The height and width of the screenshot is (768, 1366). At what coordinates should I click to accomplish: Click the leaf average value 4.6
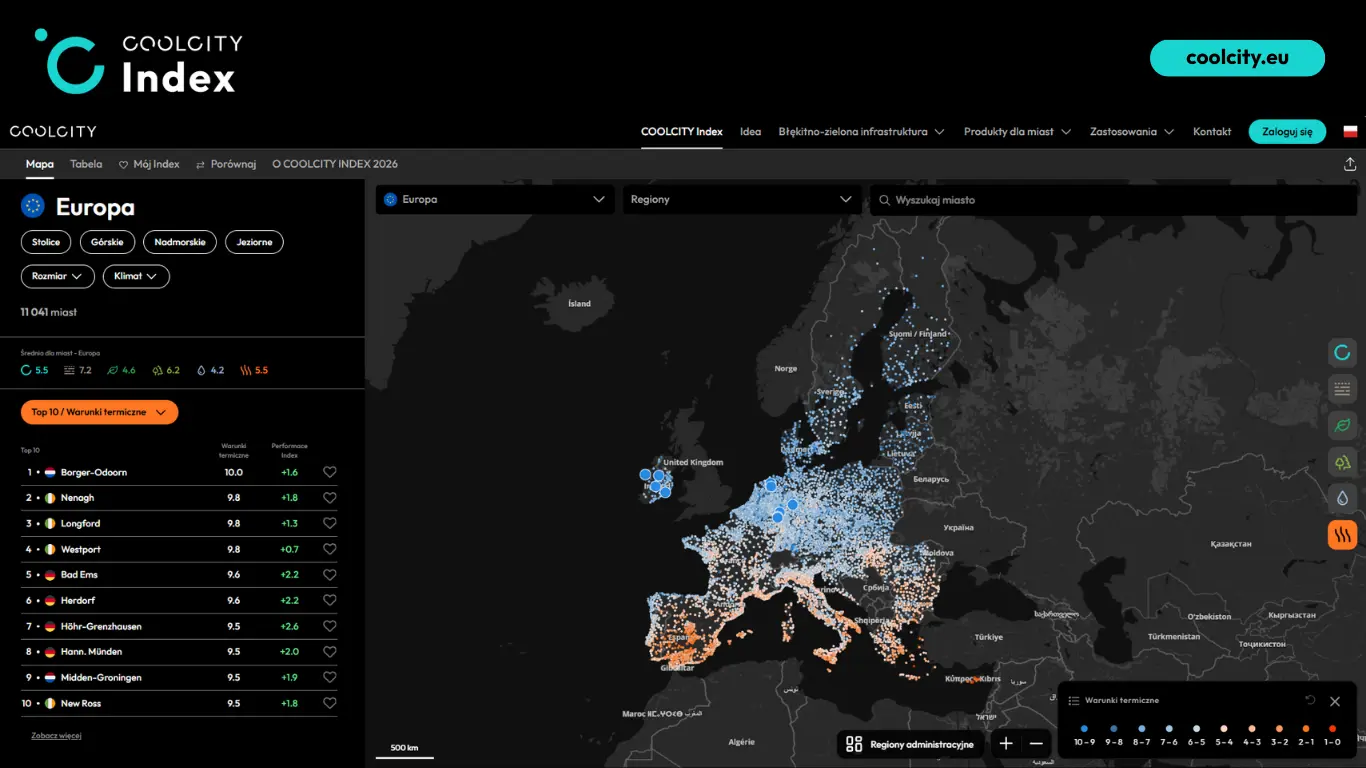(121, 370)
